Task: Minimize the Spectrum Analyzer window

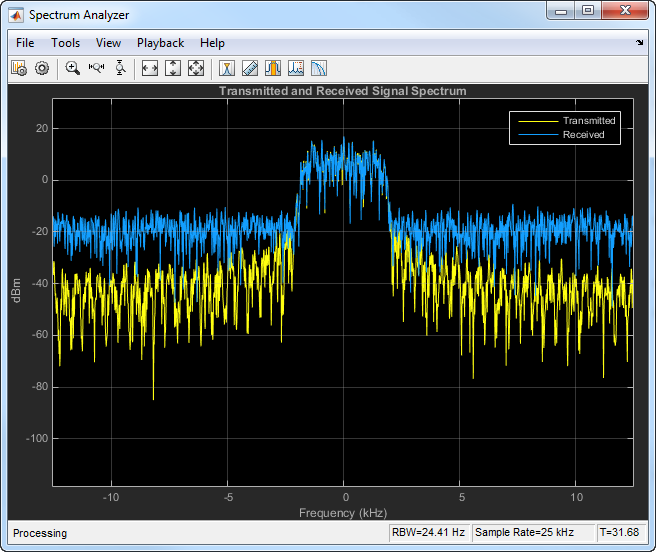Action: click(x=561, y=11)
